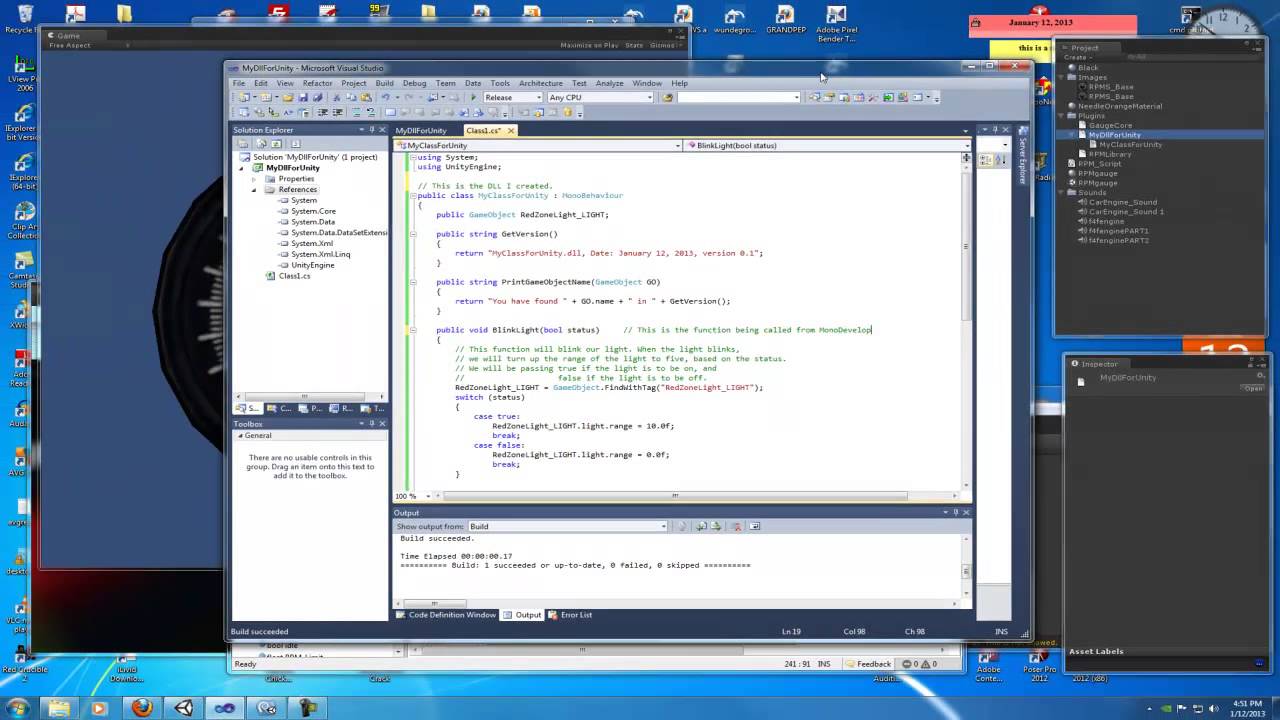Close the Class1.cs tab with its X
Image resolution: width=1280 pixels, height=720 pixels.
tap(510, 131)
